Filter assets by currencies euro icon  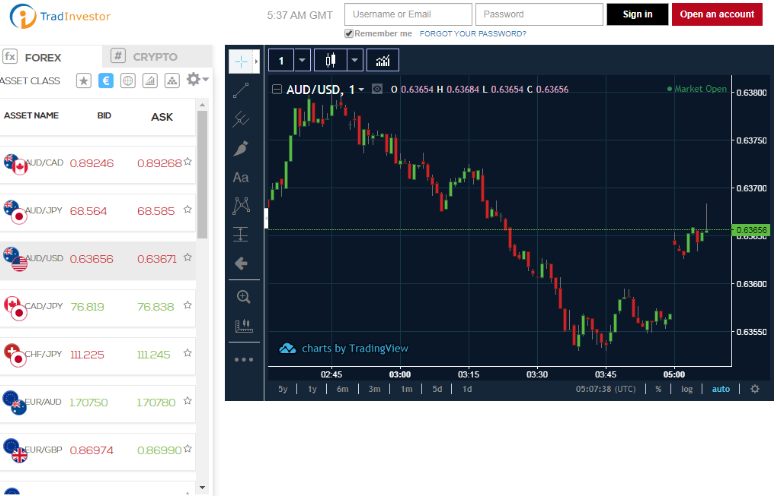pos(105,81)
